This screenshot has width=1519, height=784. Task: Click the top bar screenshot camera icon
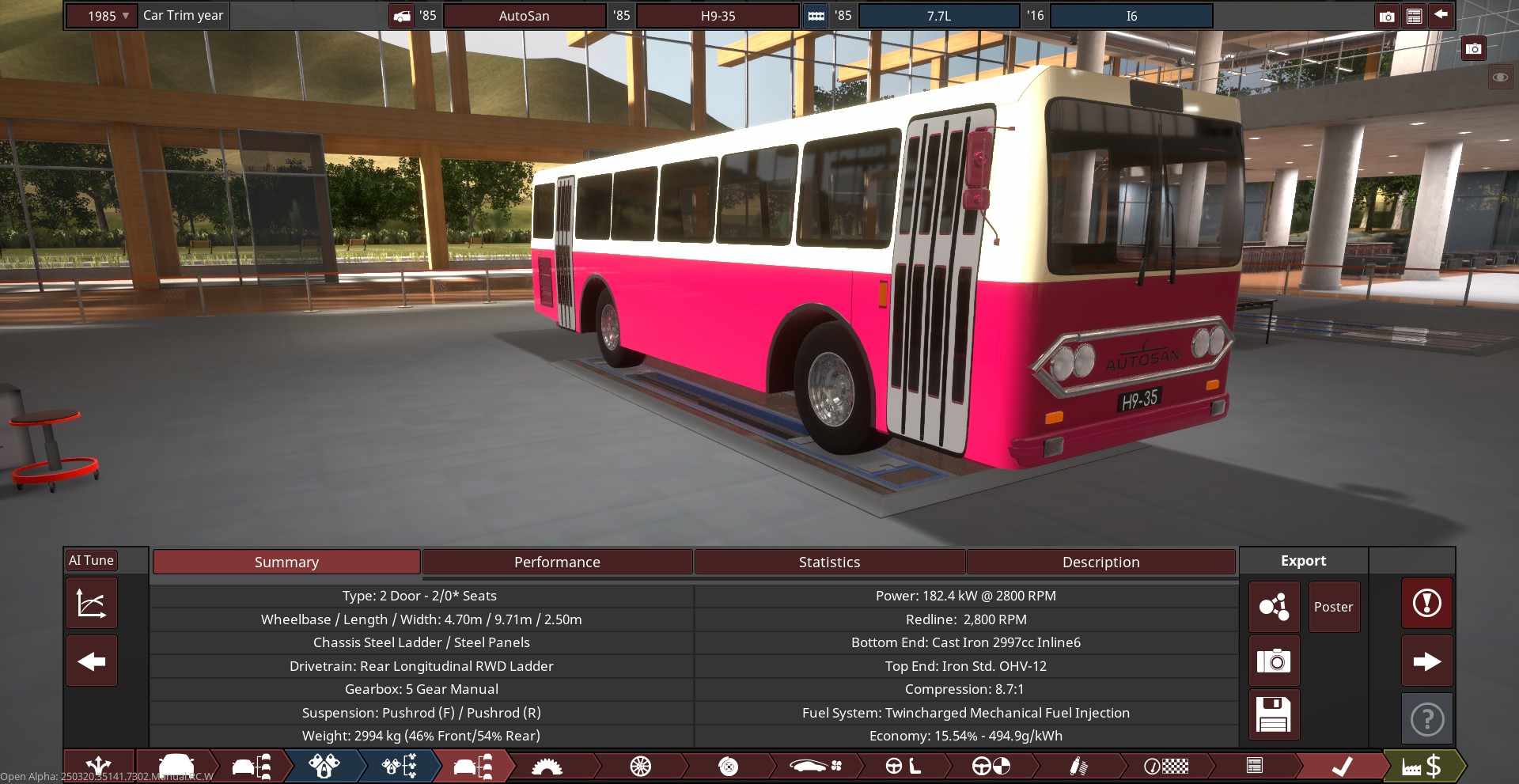tap(1387, 17)
